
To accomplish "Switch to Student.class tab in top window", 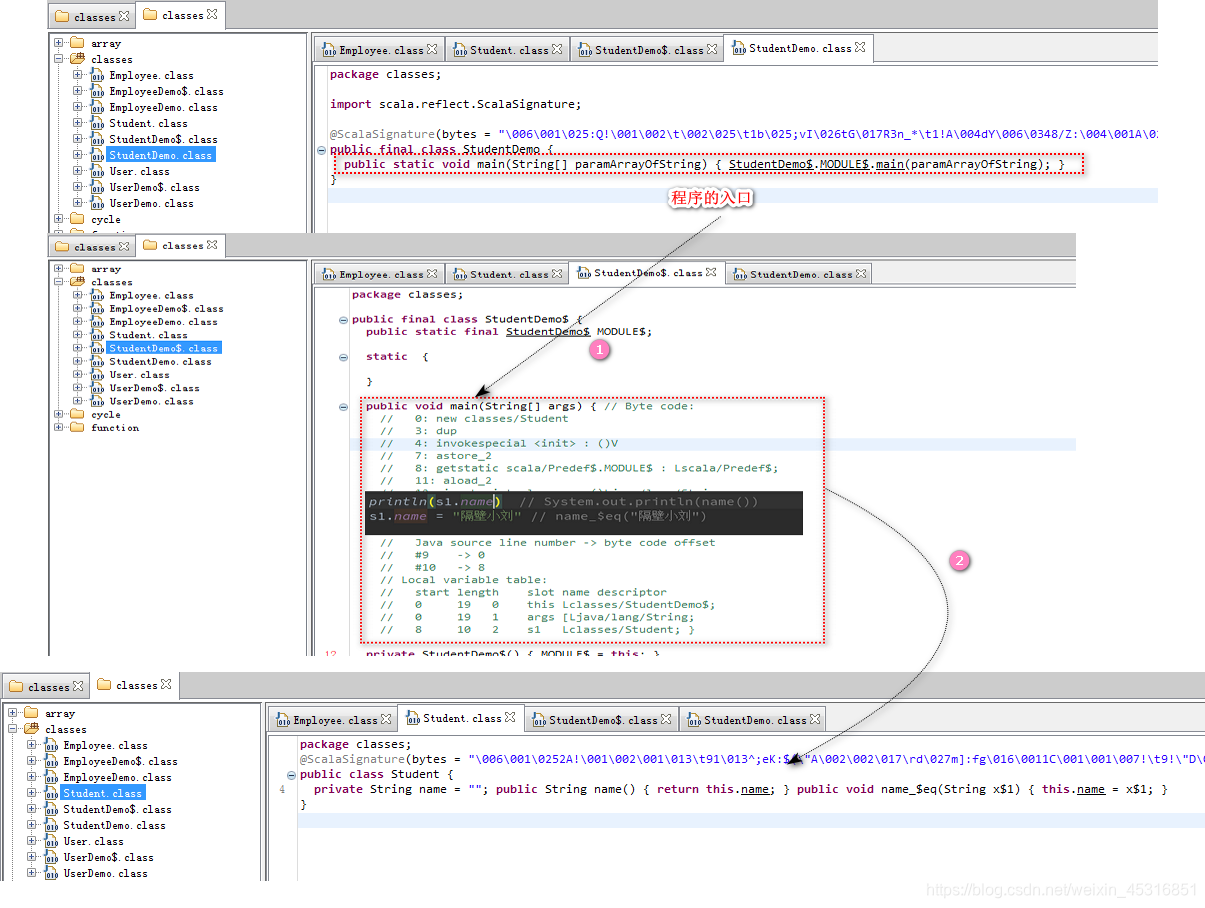I will click(508, 50).
